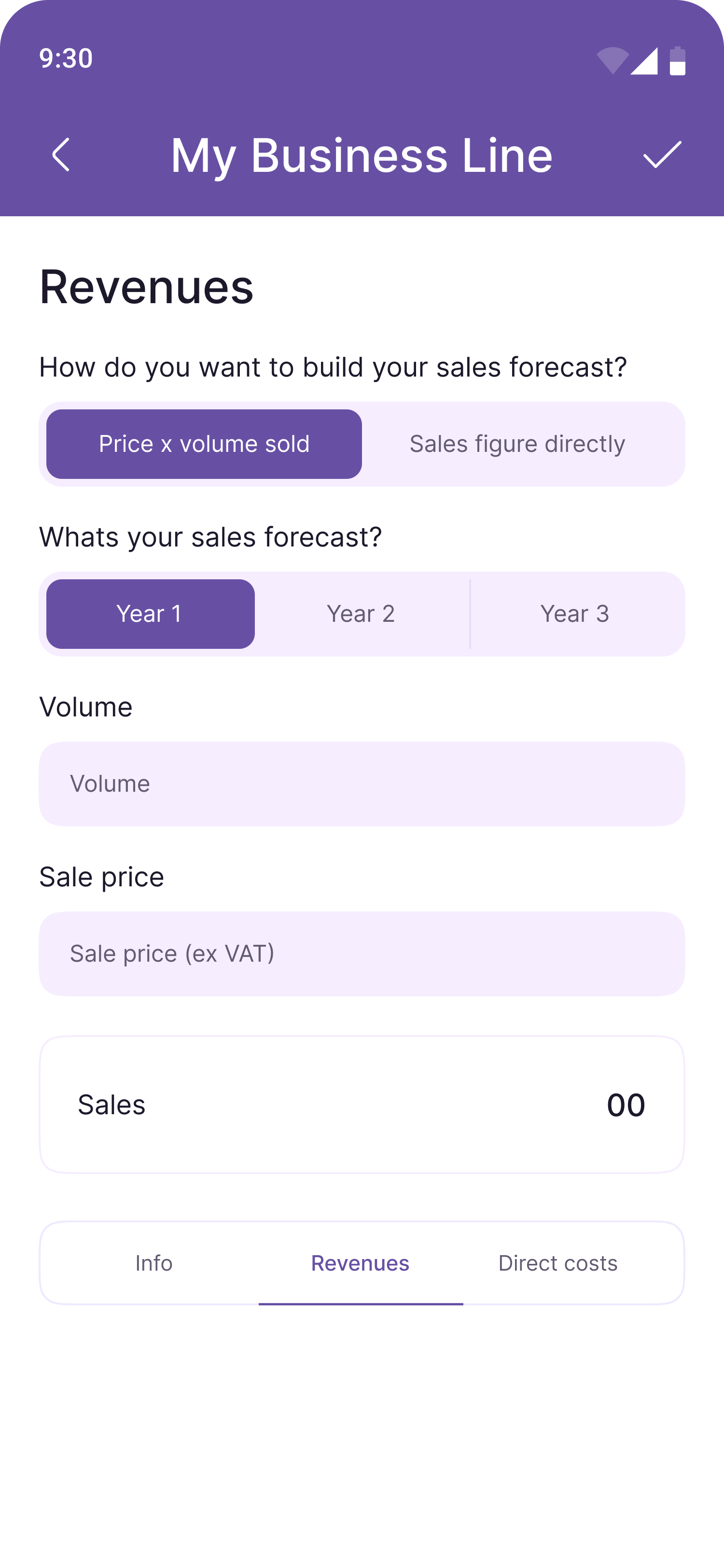Select Price x volume sold option
Screen dimensions: 724x1568
205,444
